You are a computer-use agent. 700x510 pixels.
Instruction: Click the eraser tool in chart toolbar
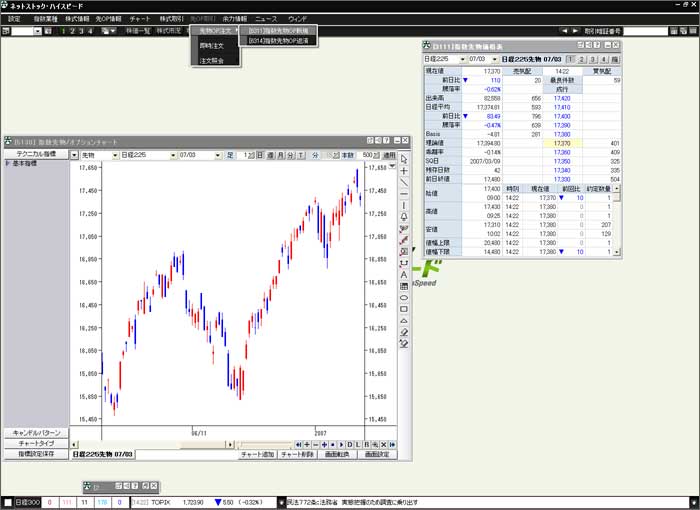(404, 332)
